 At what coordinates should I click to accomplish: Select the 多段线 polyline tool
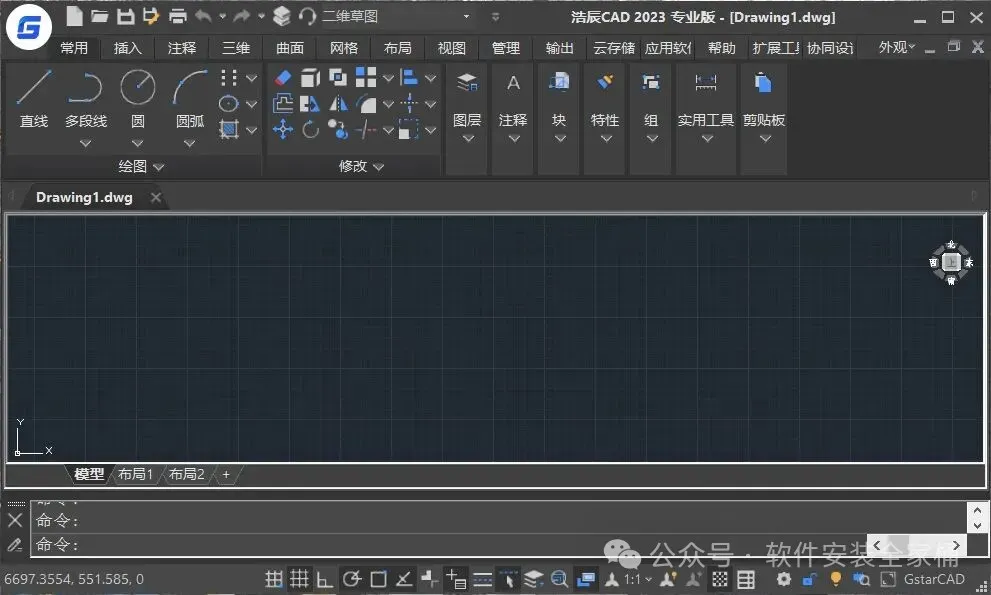click(85, 98)
